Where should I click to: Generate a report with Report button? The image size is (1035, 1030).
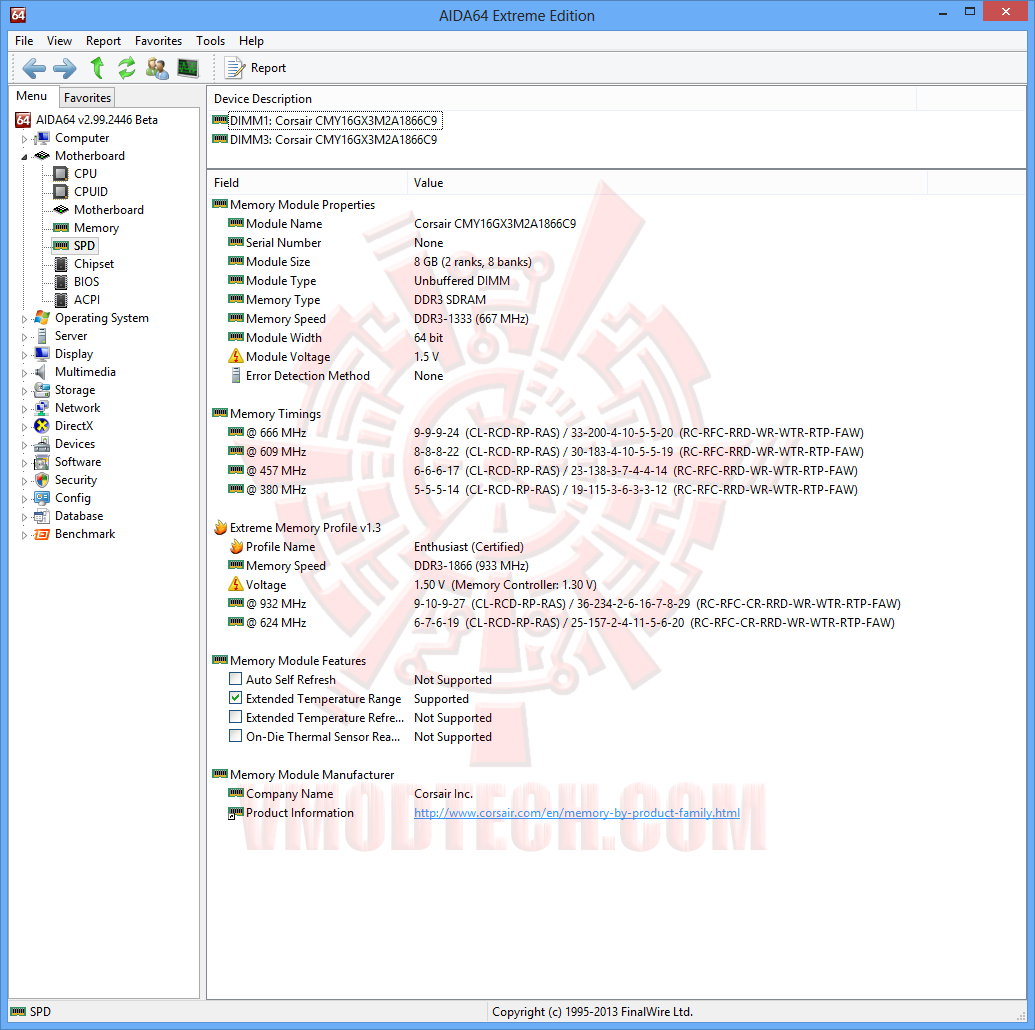pyautogui.click(x=255, y=68)
